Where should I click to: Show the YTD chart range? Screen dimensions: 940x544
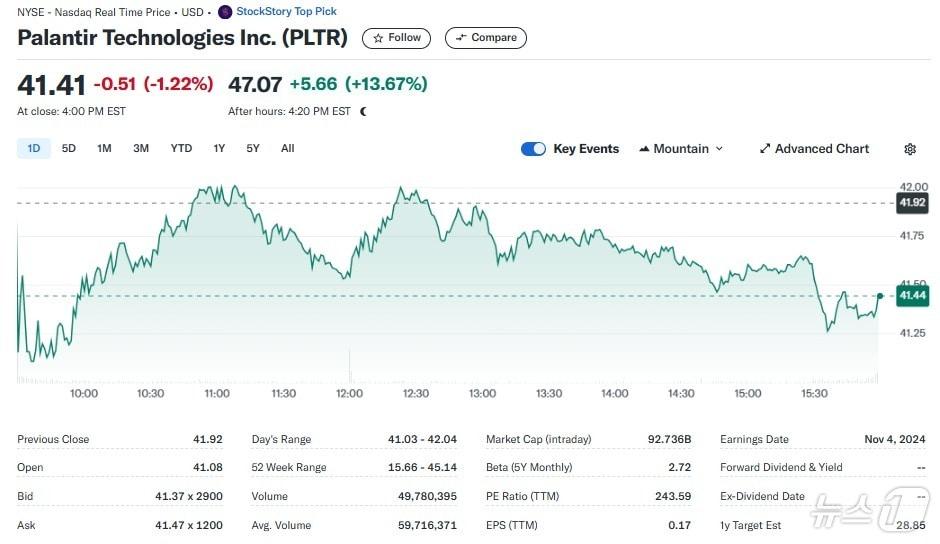(x=181, y=148)
